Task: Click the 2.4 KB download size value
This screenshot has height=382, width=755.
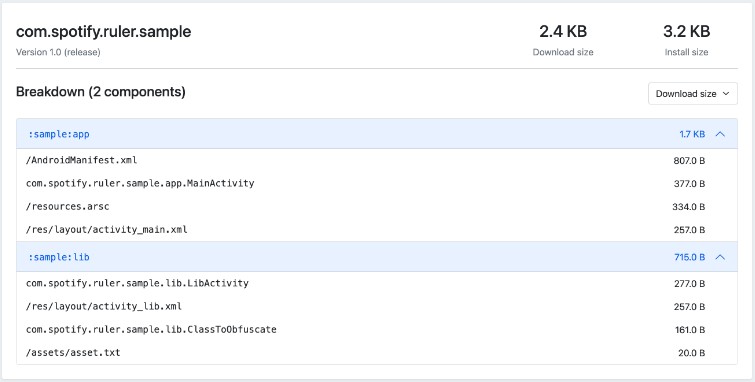Action: point(563,31)
